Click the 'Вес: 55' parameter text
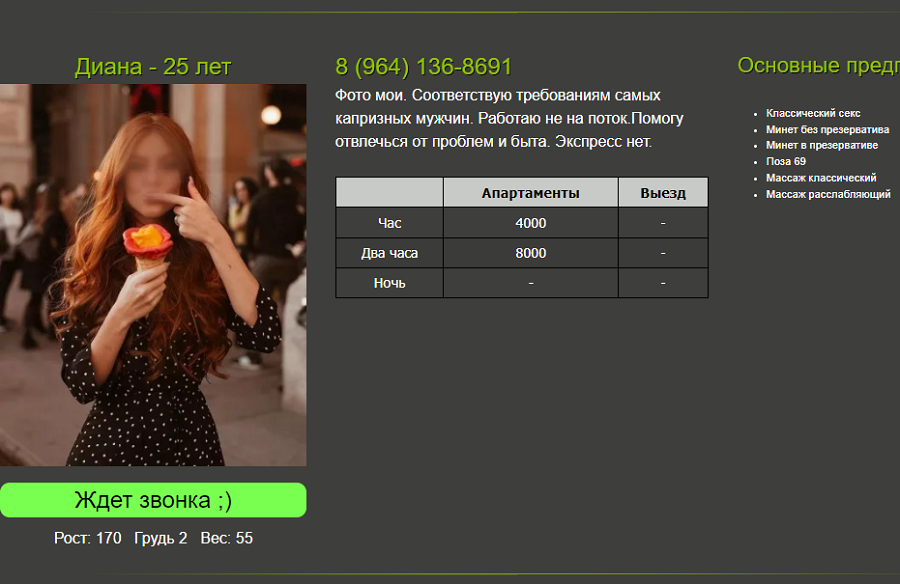This screenshot has height=584, width=900. (x=227, y=538)
